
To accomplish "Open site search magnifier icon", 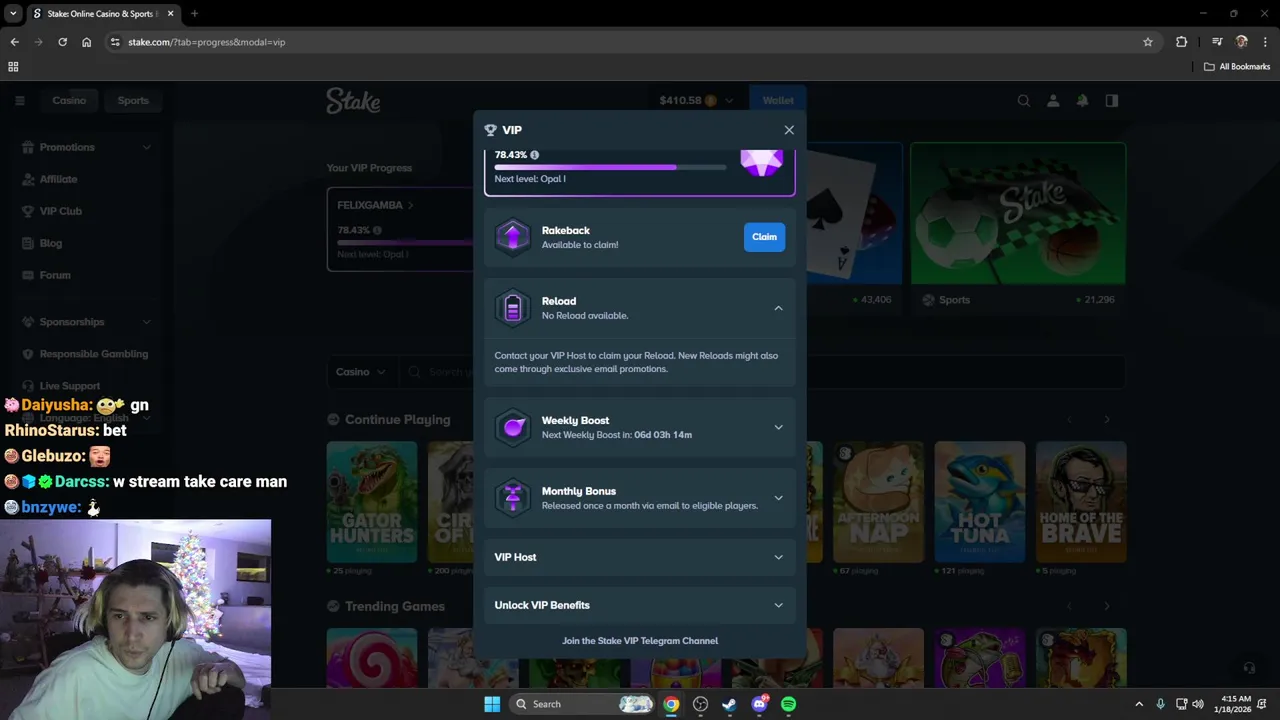I will click(x=1023, y=100).
